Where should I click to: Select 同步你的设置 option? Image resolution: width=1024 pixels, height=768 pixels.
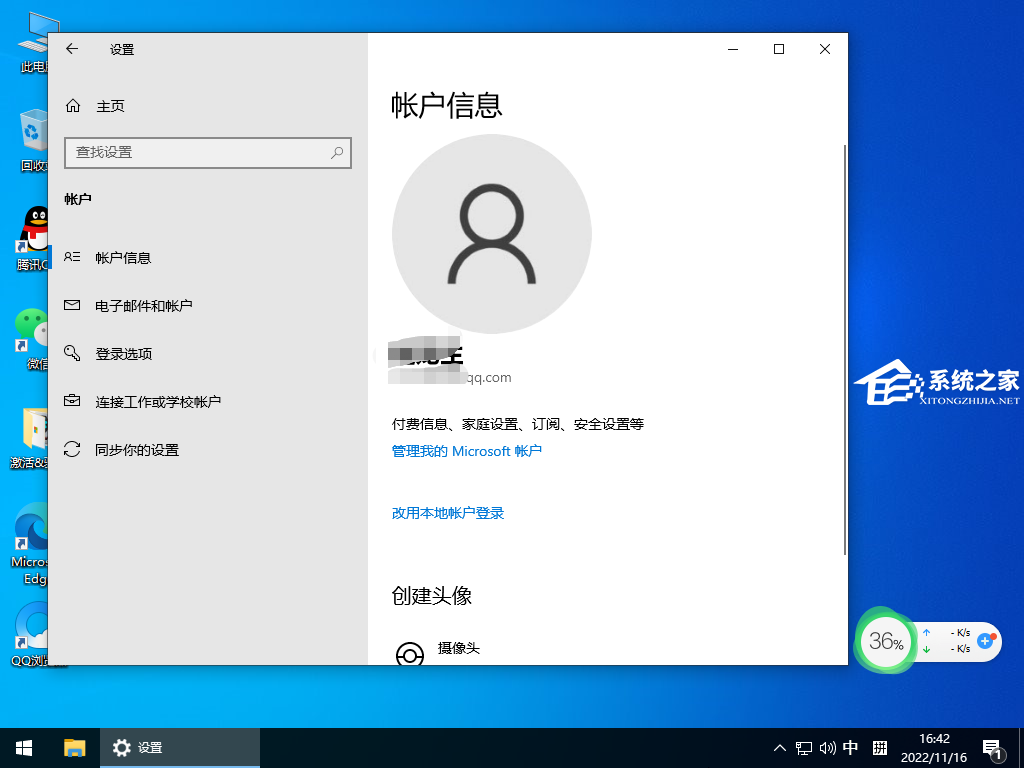tap(136, 450)
